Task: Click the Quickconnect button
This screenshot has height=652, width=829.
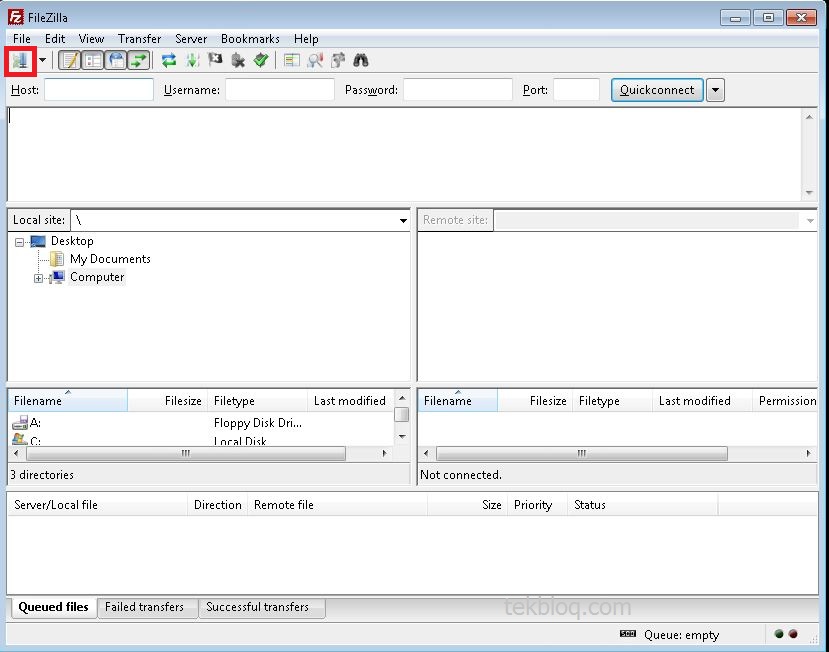Action: coord(657,90)
